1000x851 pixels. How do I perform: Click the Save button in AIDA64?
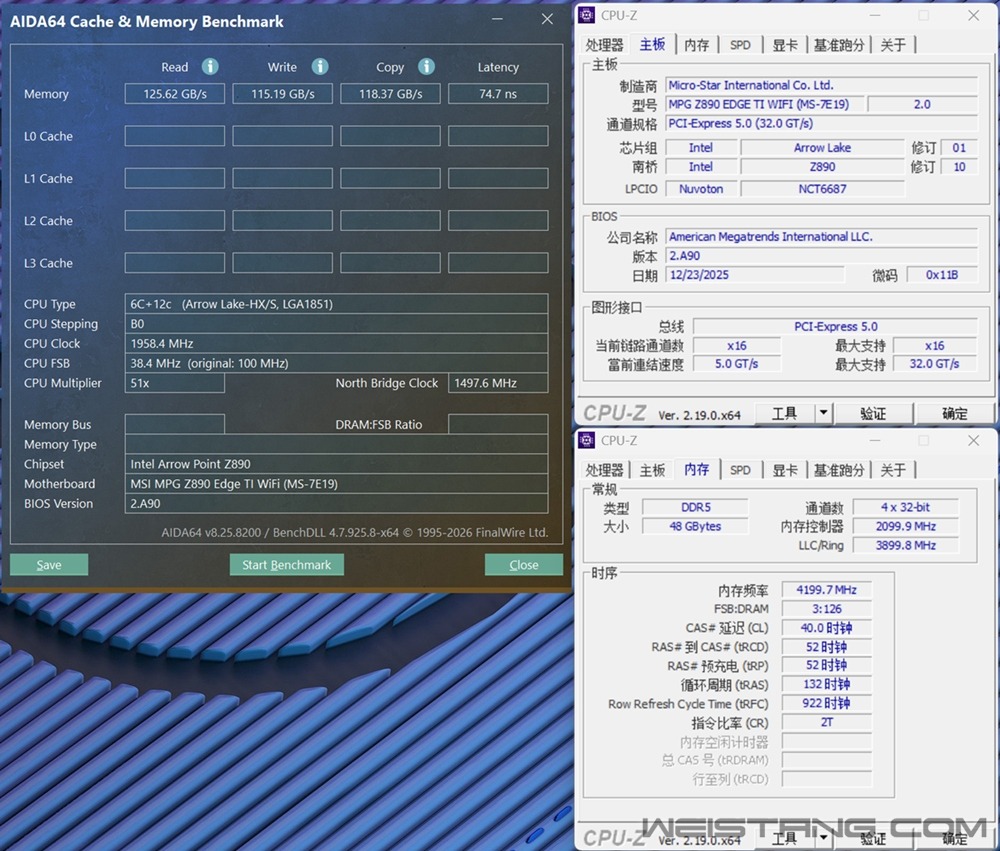[48, 564]
